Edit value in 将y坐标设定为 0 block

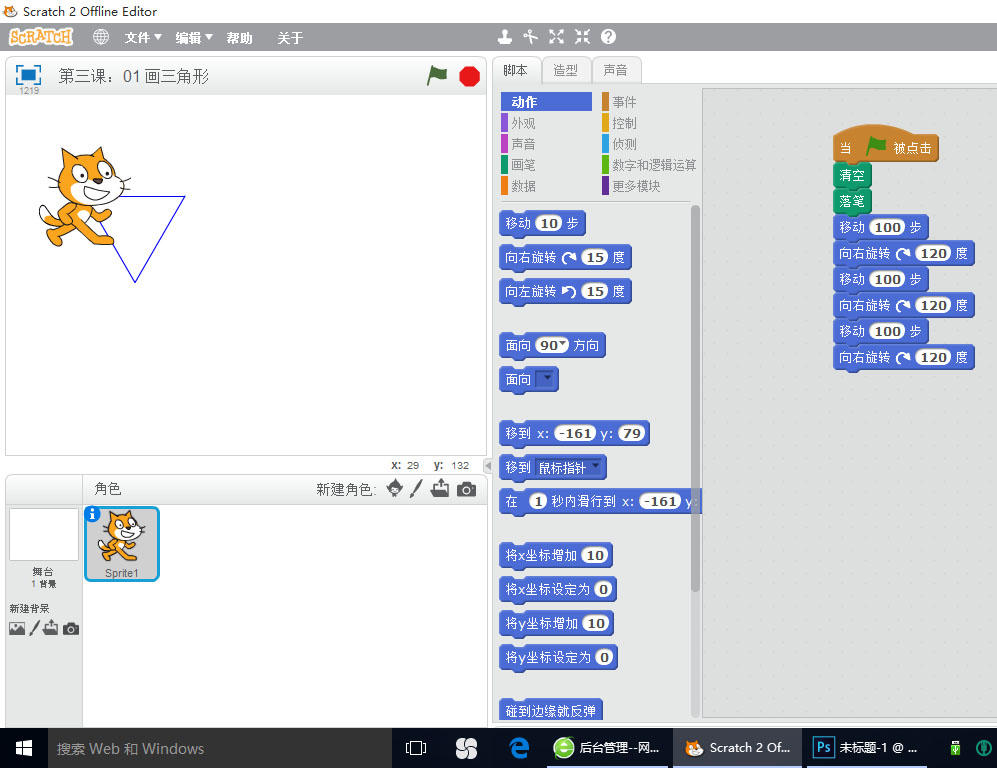[605, 657]
